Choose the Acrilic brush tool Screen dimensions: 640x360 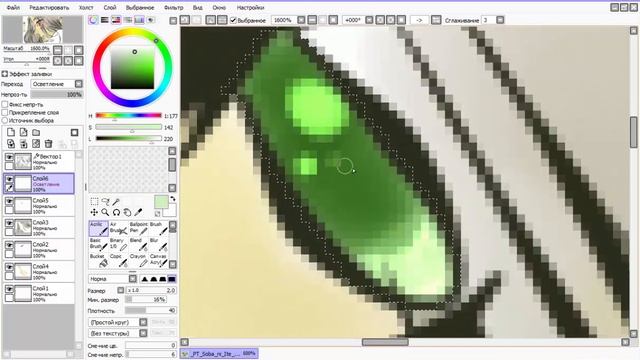pos(98,229)
